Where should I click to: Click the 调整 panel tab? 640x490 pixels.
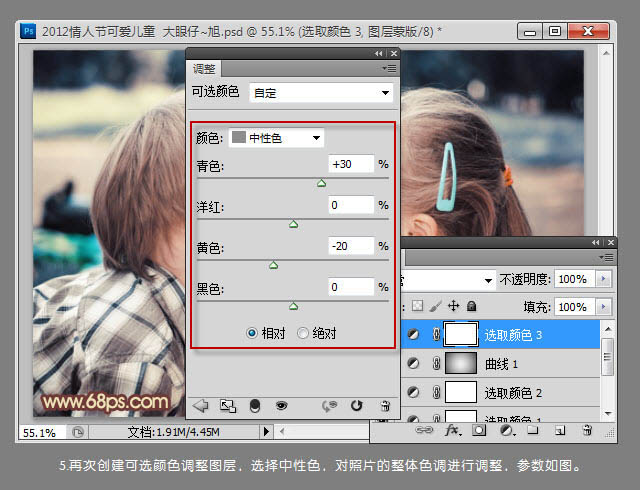(204, 69)
